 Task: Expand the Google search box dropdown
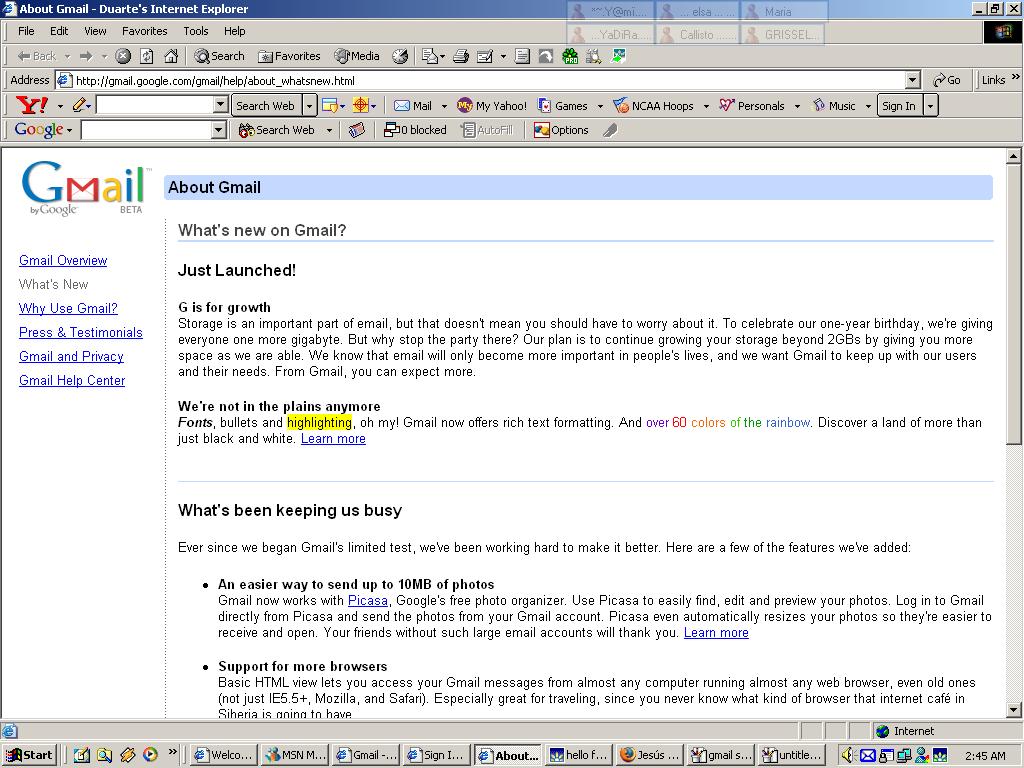point(219,130)
